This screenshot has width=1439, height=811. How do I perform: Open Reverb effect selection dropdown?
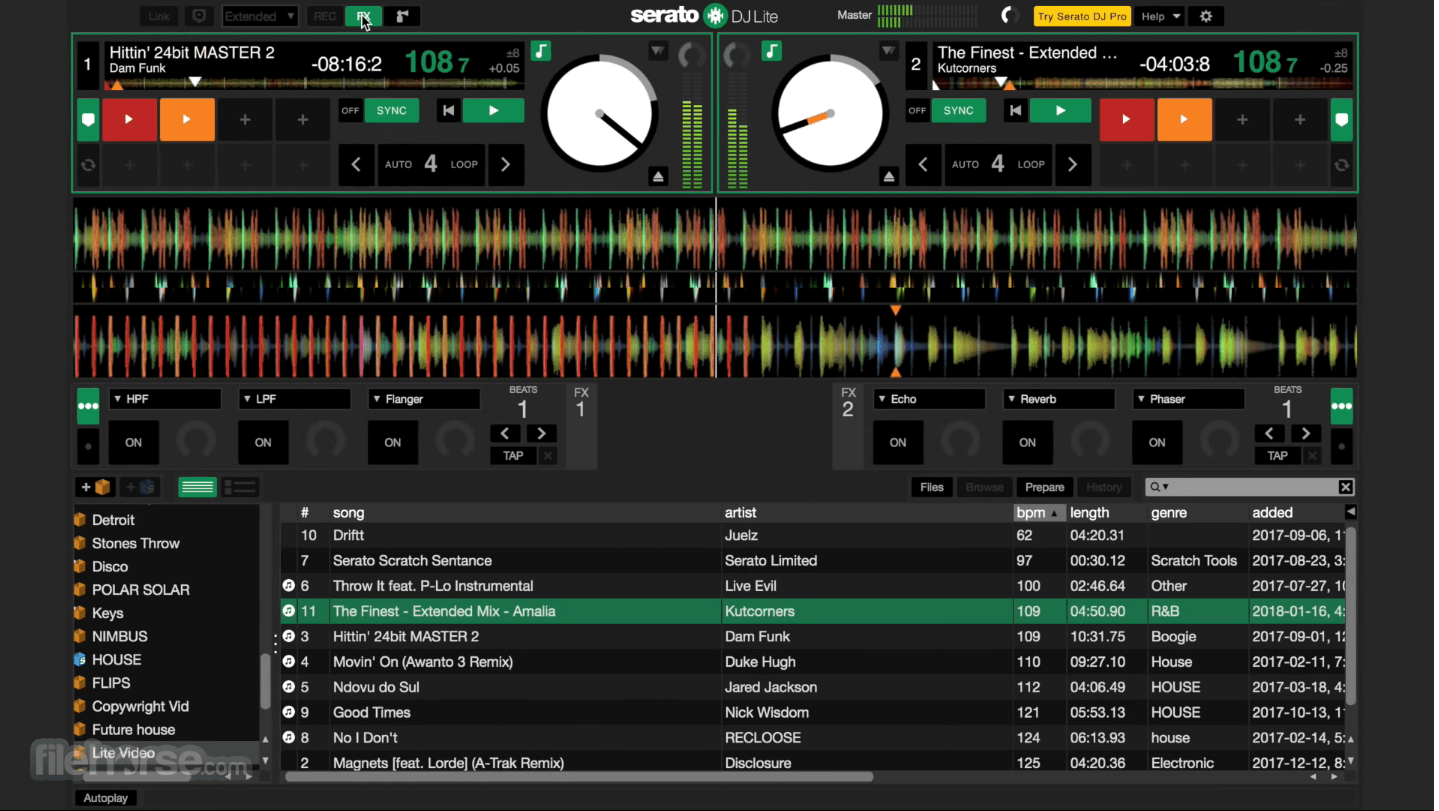(1059, 399)
